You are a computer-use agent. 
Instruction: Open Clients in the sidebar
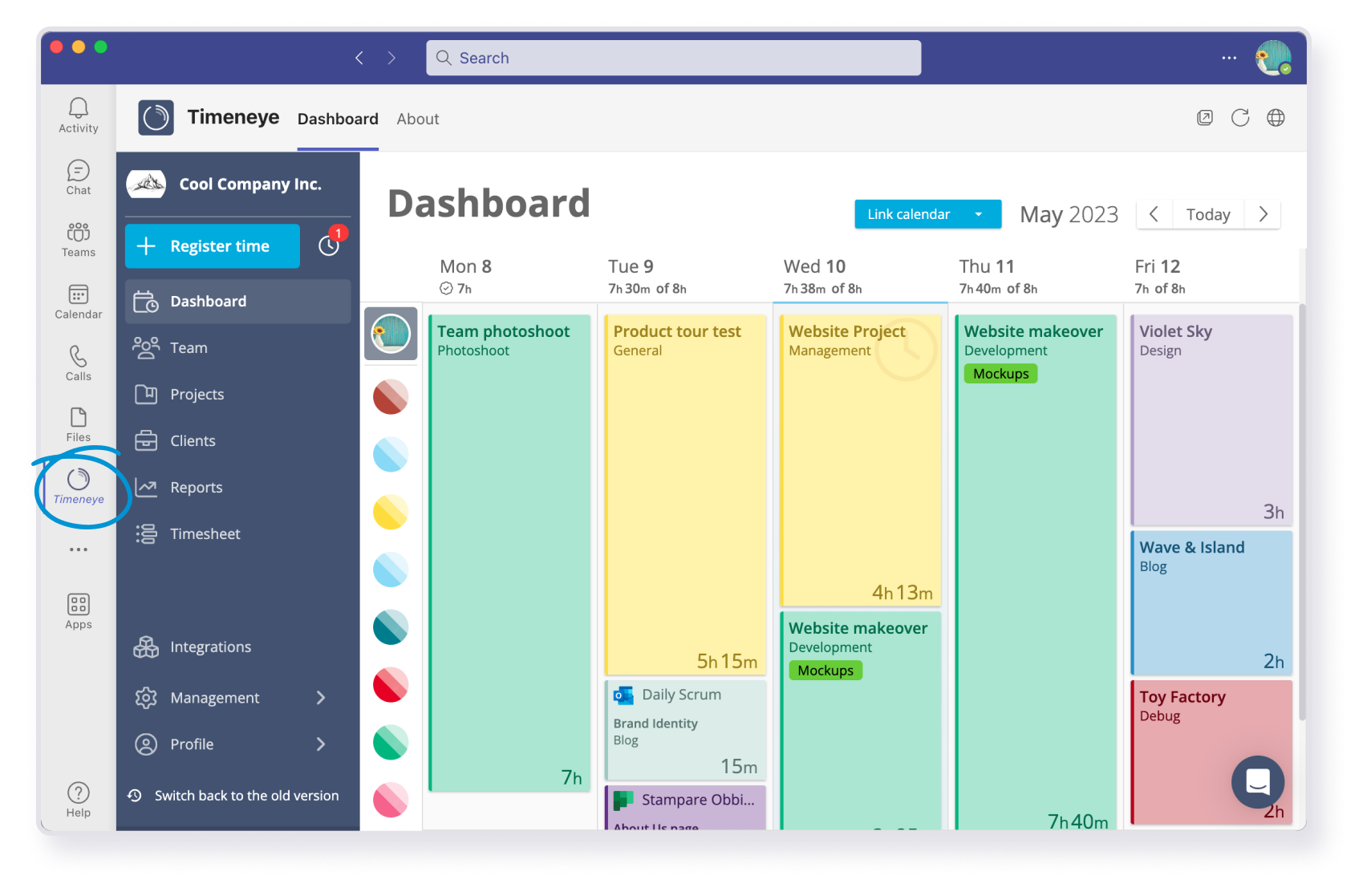click(237, 441)
